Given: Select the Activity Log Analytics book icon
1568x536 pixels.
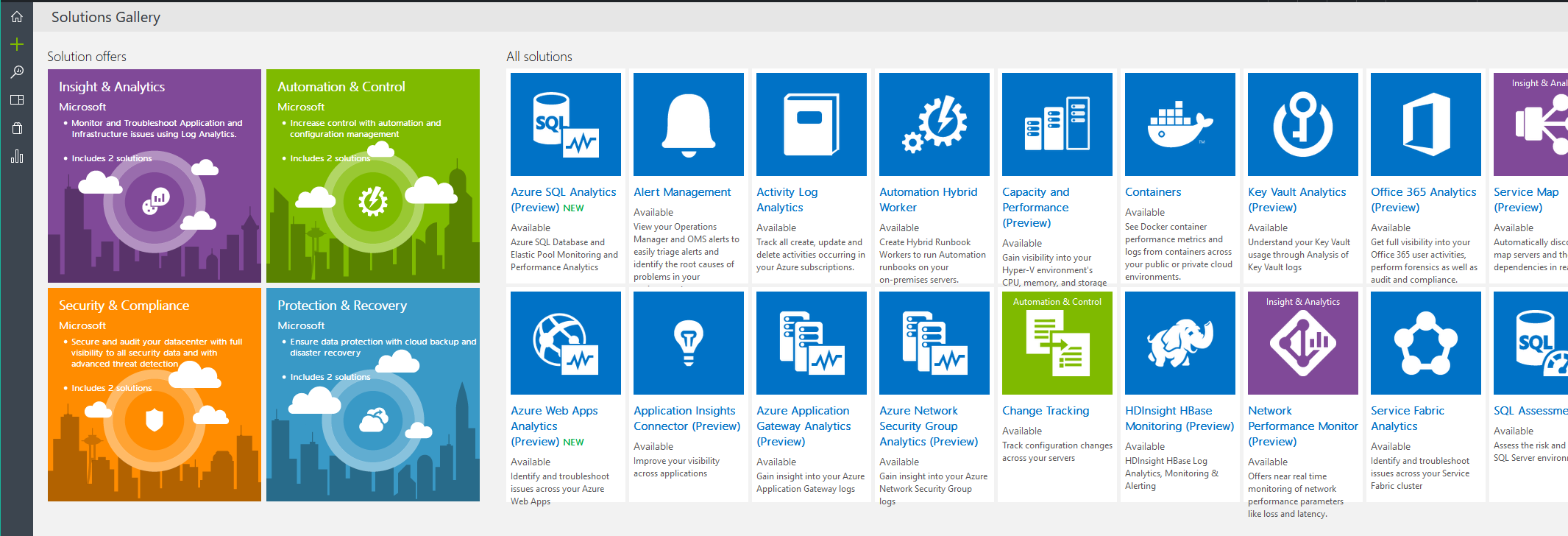Looking at the screenshot, I should [812, 124].
